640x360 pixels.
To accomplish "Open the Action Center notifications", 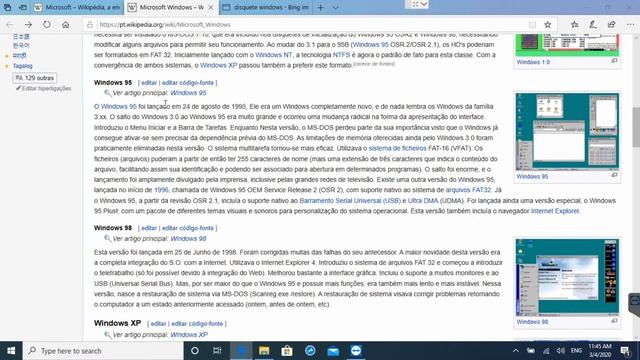I will coord(625,351).
